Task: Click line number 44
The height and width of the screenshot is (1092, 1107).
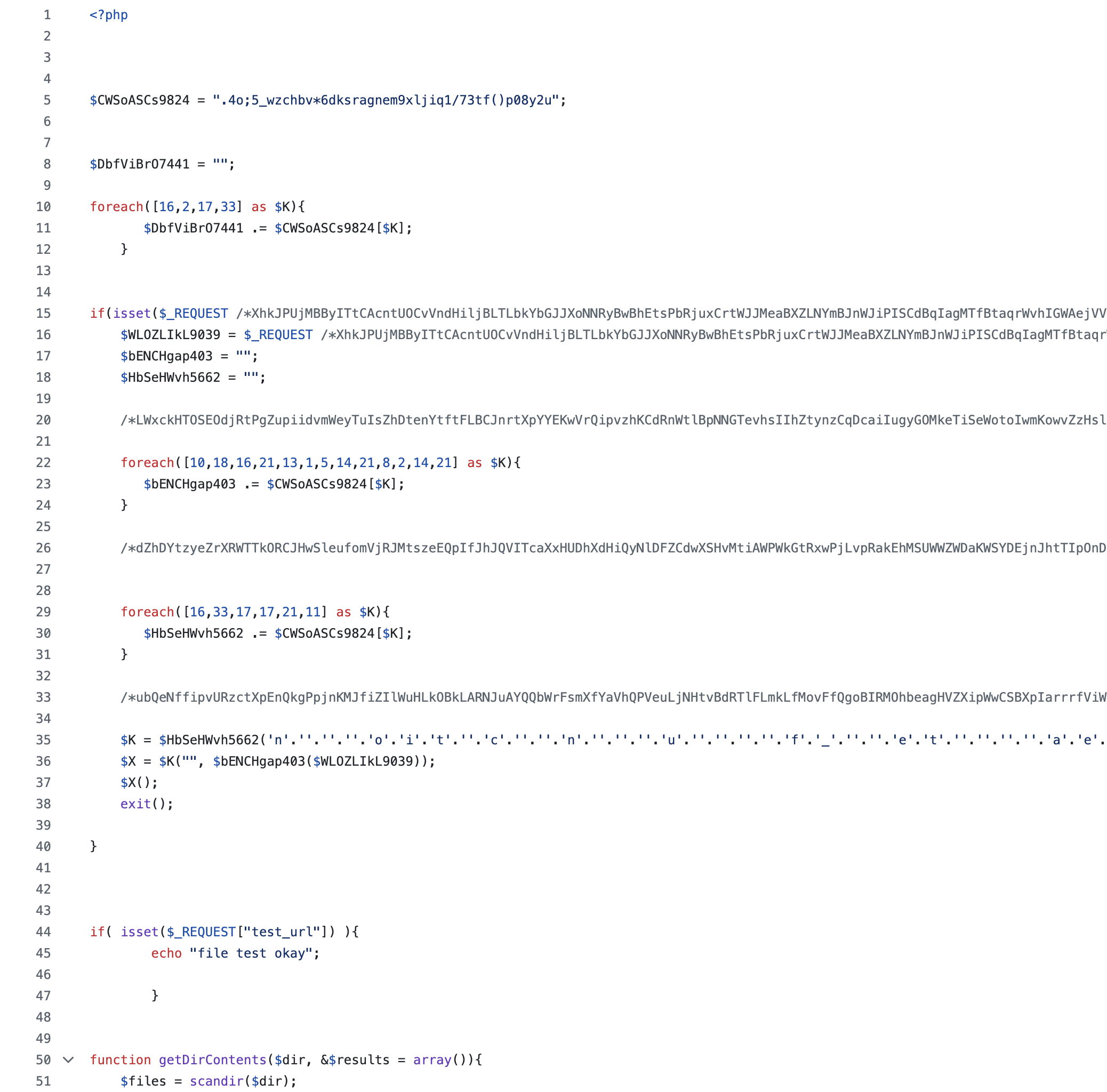Action: click(44, 932)
